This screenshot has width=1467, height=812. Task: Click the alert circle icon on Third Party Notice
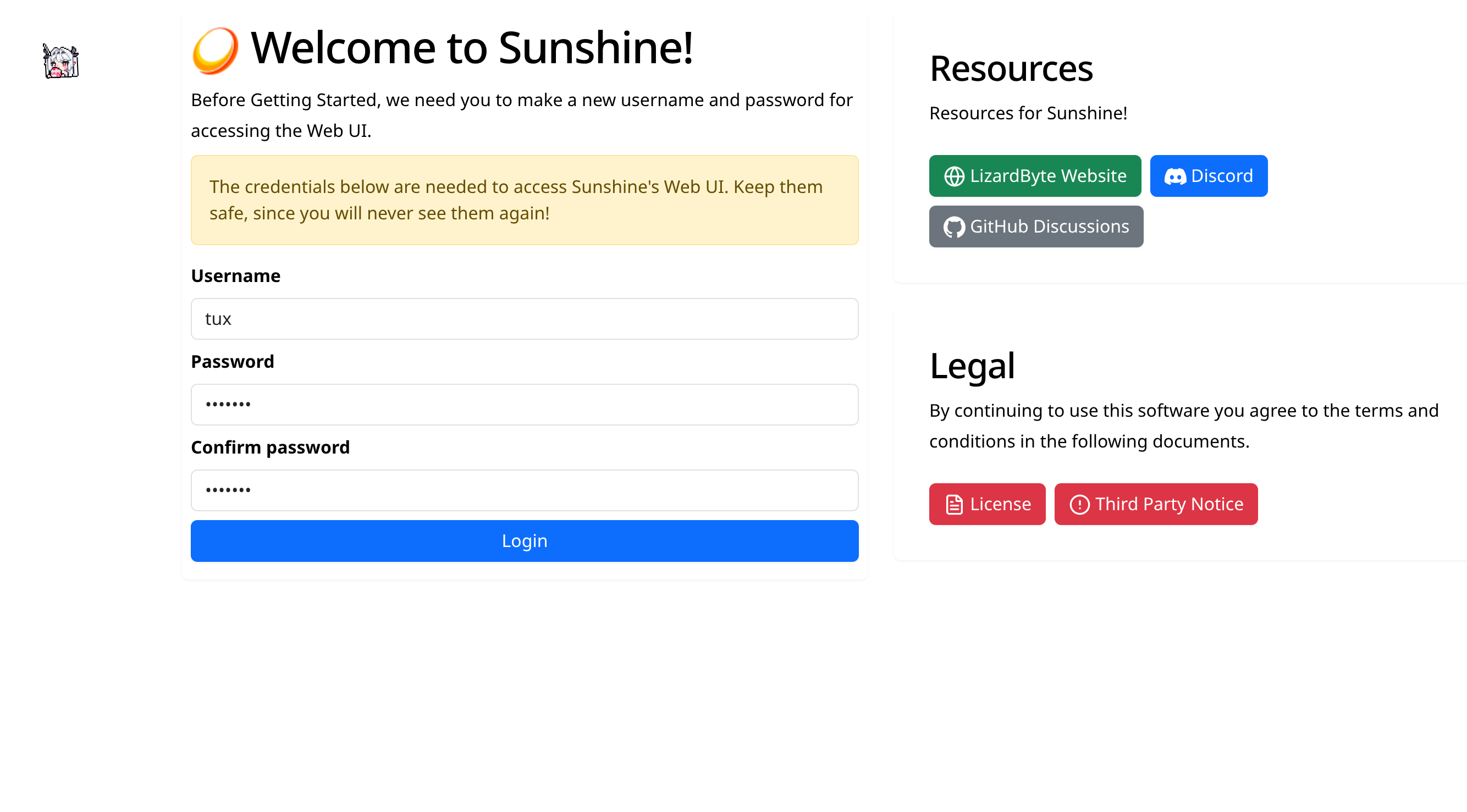point(1079,505)
